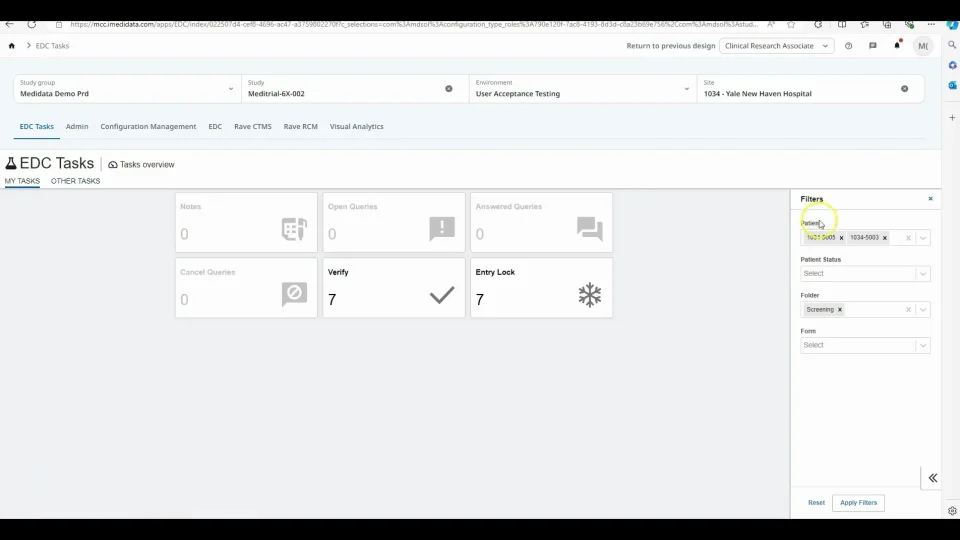Remove the Screening folder tag
Viewport: 960px width, 540px height.
tap(840, 310)
